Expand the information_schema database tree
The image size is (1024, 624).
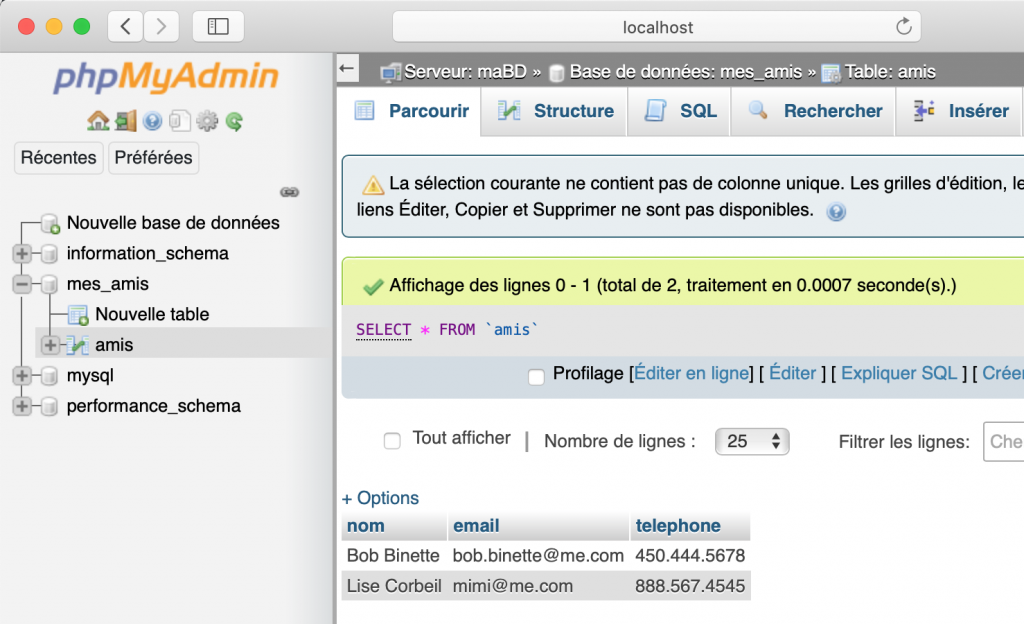pos(22,253)
